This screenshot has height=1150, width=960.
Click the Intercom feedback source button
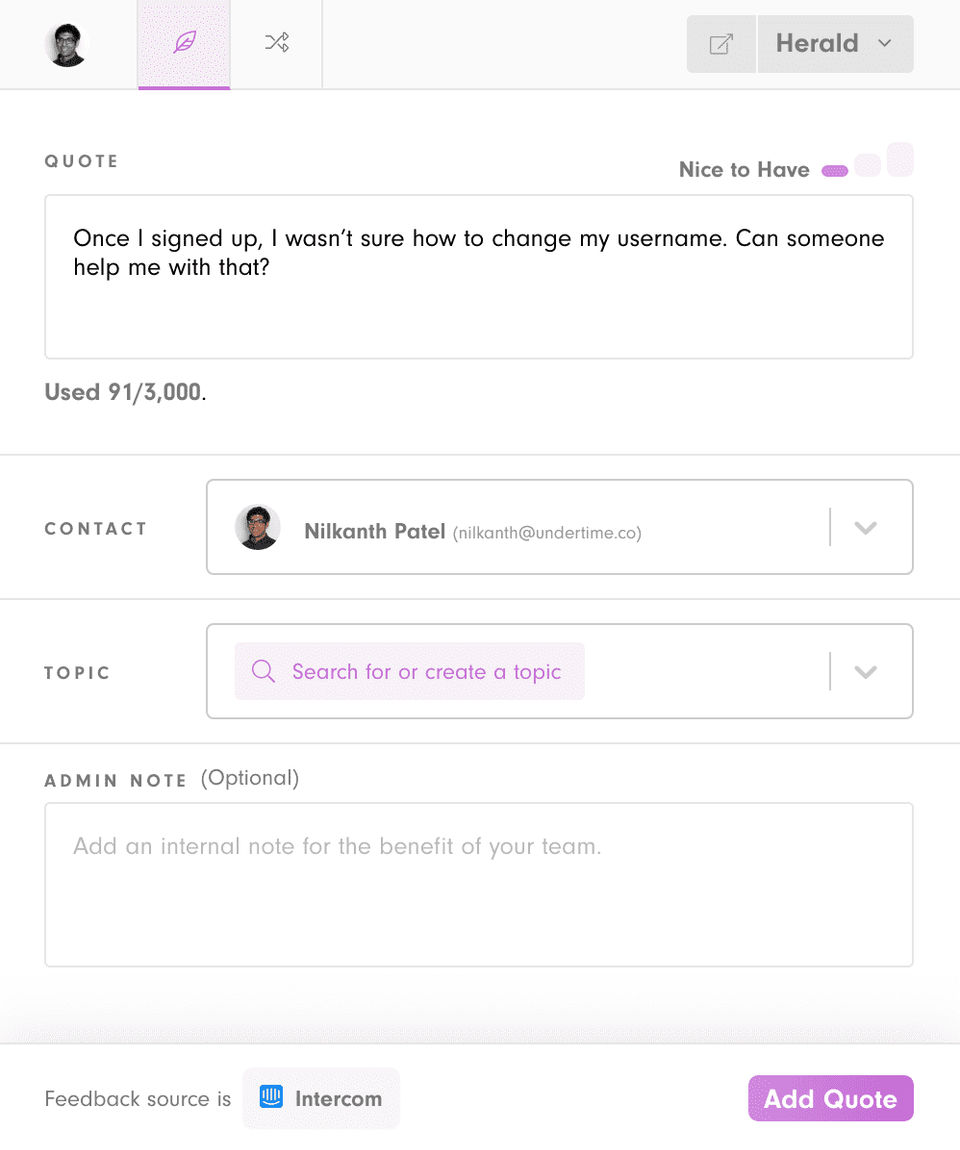(x=321, y=1098)
